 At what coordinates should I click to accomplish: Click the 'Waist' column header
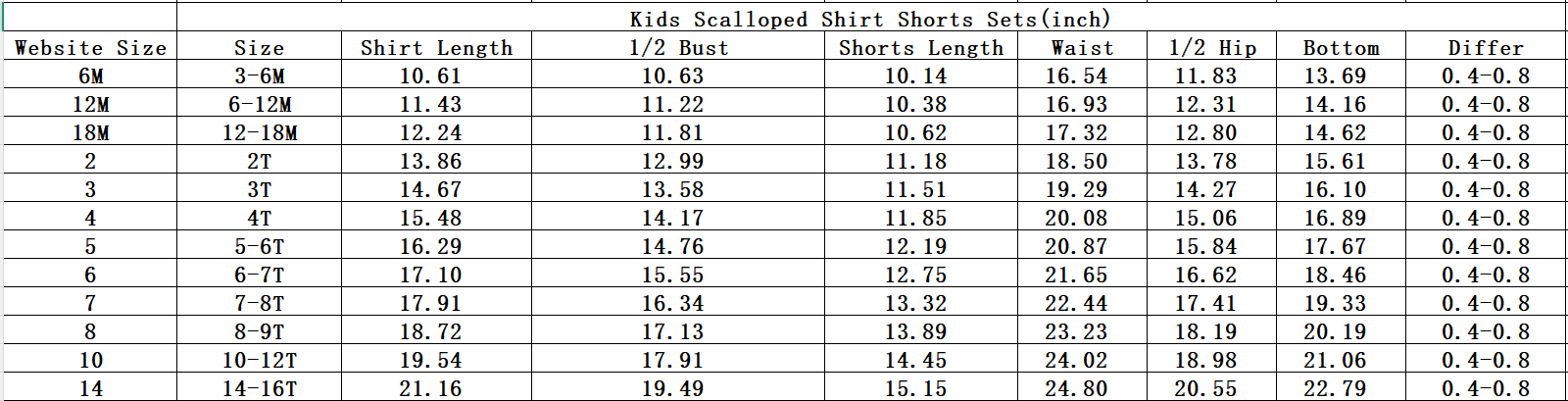point(1082,47)
